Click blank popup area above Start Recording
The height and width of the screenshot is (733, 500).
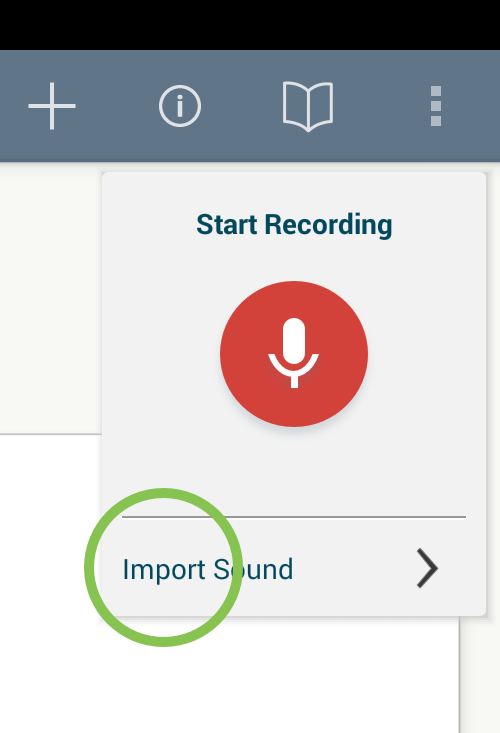pyautogui.click(x=294, y=191)
